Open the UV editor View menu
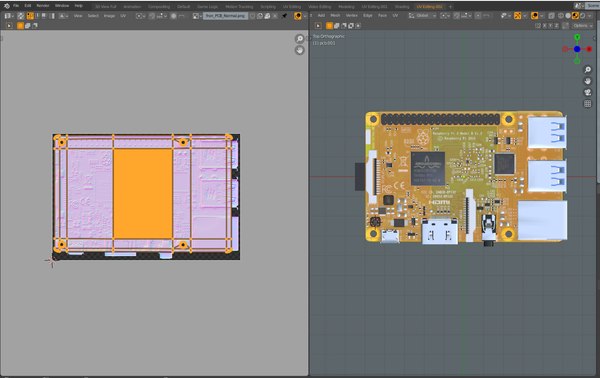Image resolution: width=600 pixels, height=378 pixels. click(x=78, y=16)
